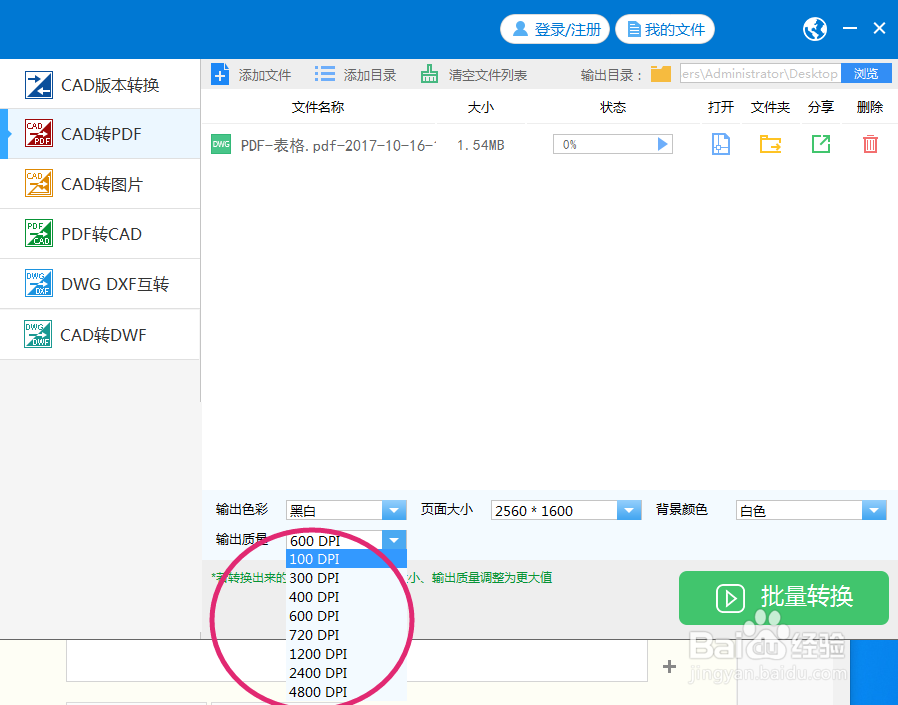The image size is (898, 705).
Task: Click the 清空文件列表 clear list icon
Action: 429,73
